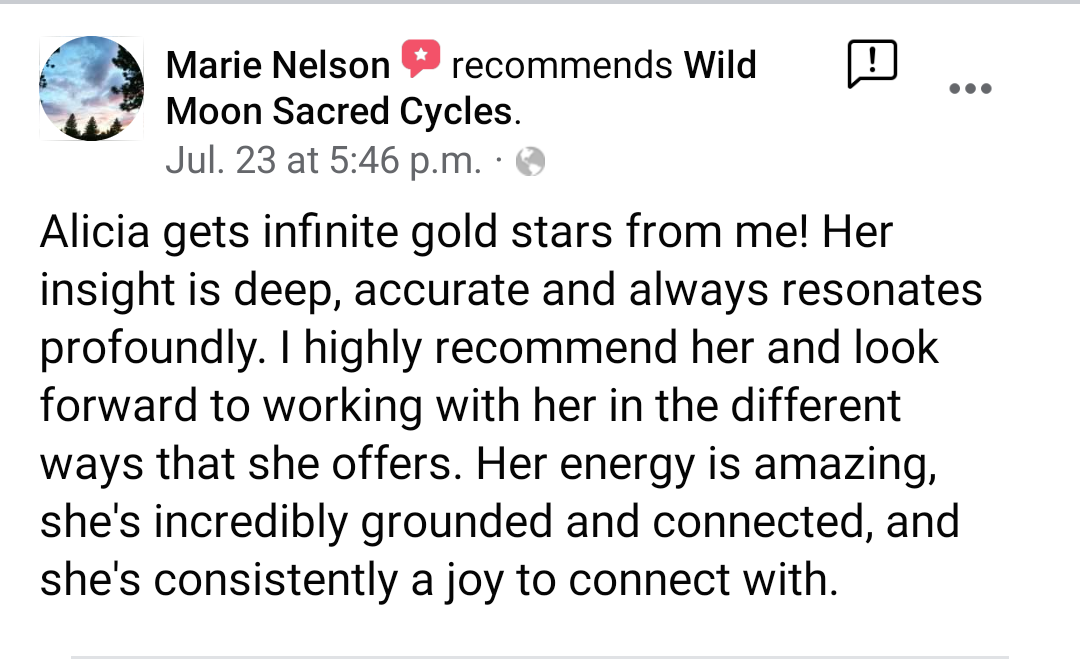Image resolution: width=1080 pixels, height=669 pixels.
Task: Click the word recommends in the header
Action: pos(562,66)
